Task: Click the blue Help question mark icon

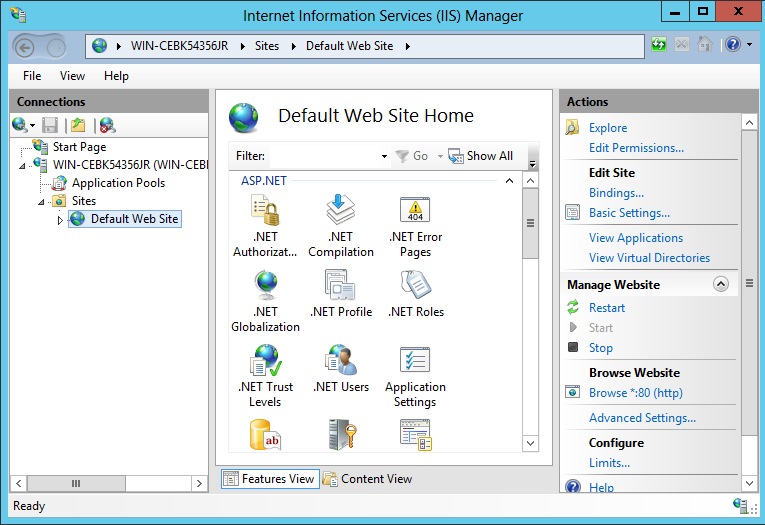Action: tap(733, 45)
